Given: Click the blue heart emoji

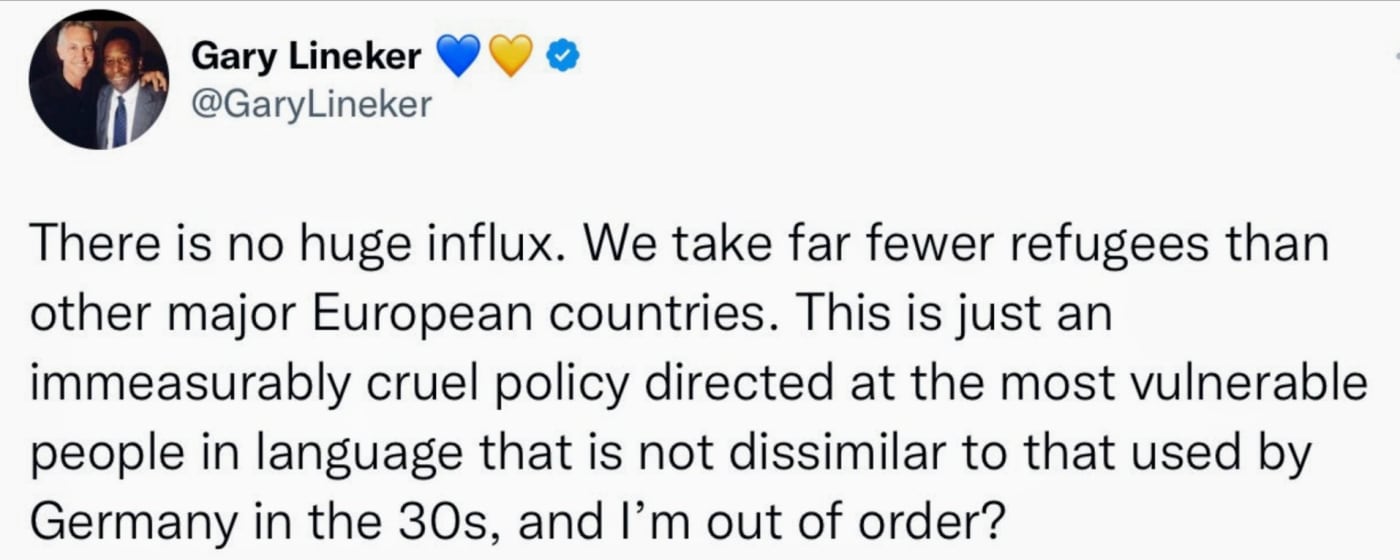Looking at the screenshot, I should click(460, 59).
